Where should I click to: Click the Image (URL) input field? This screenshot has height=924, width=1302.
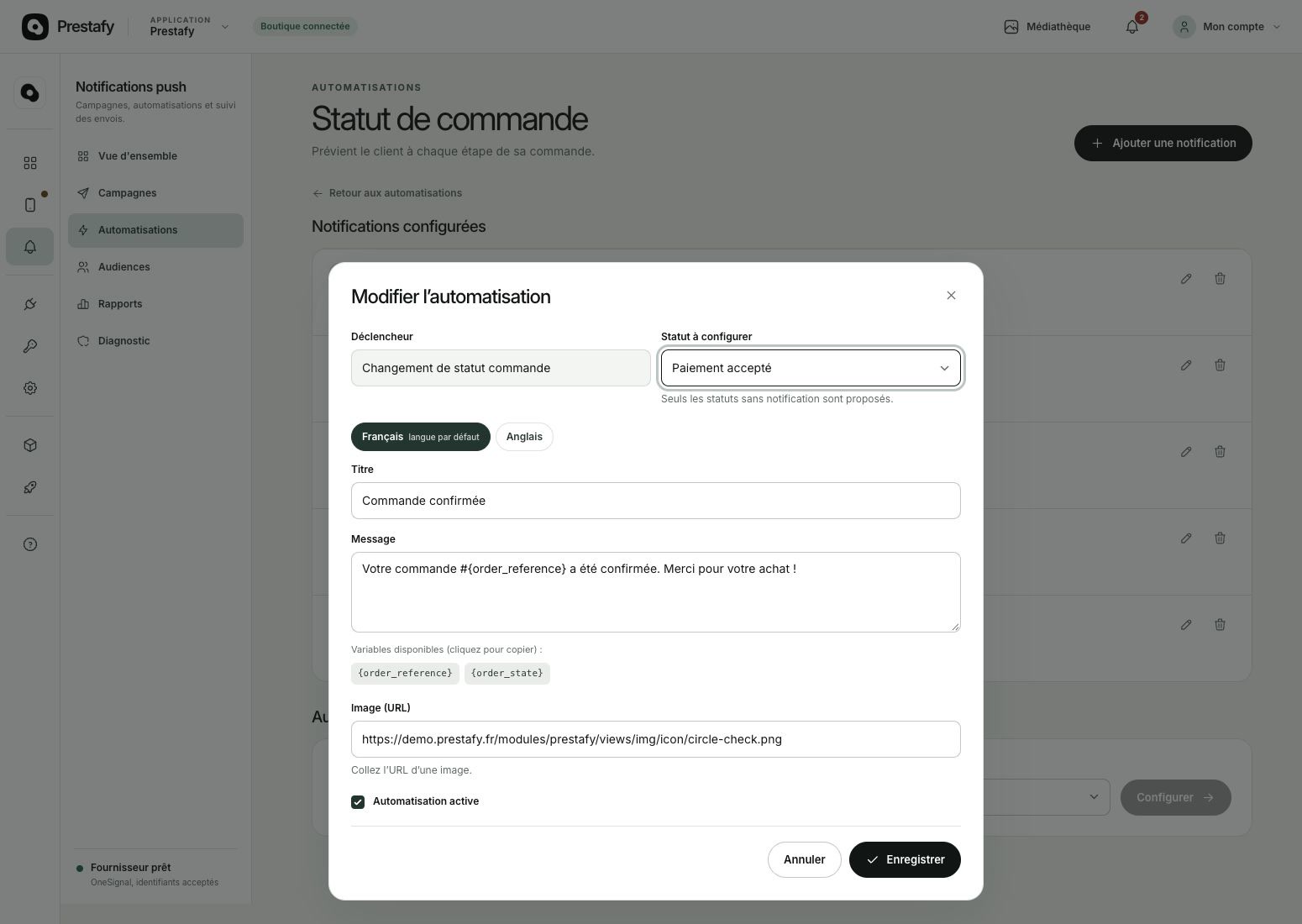(655, 739)
